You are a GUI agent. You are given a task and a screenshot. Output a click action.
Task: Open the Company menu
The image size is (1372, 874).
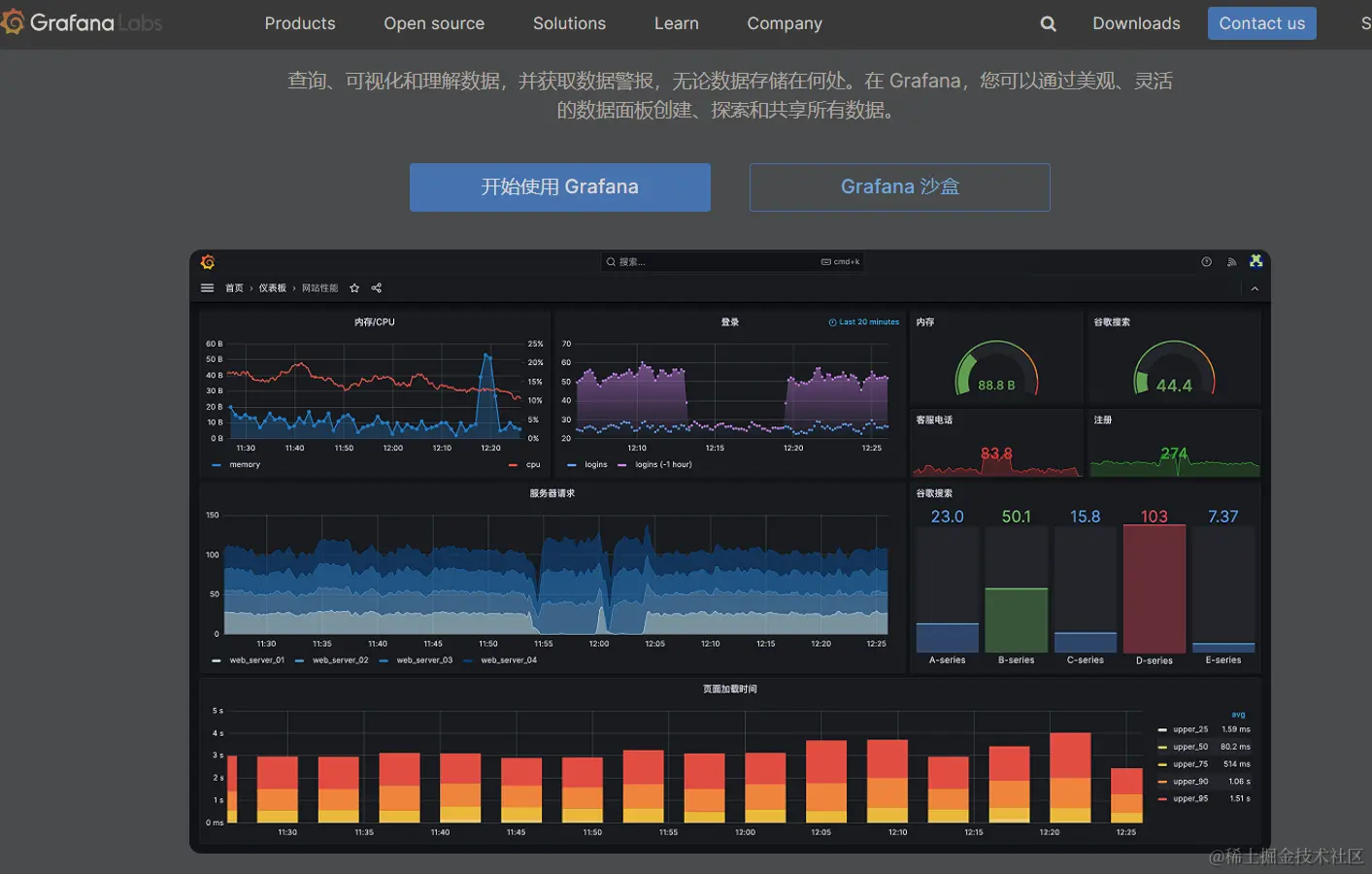(x=785, y=23)
